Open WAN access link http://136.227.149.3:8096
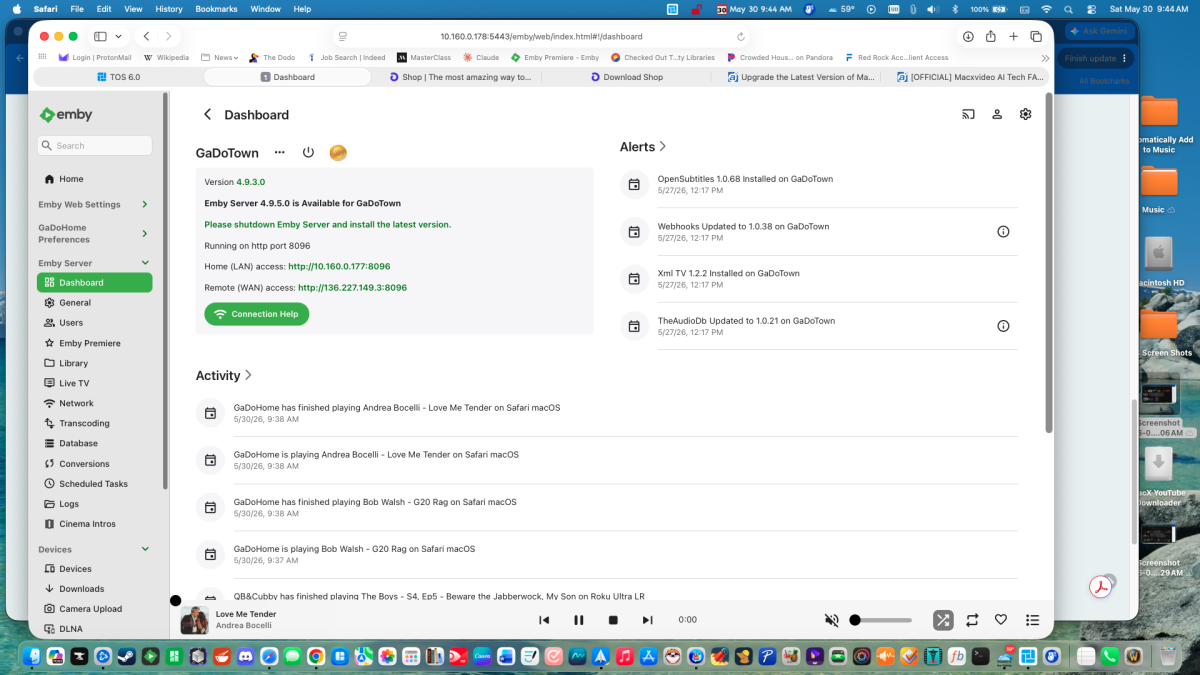Screen dimensions: 1200x675 coord(352,288)
